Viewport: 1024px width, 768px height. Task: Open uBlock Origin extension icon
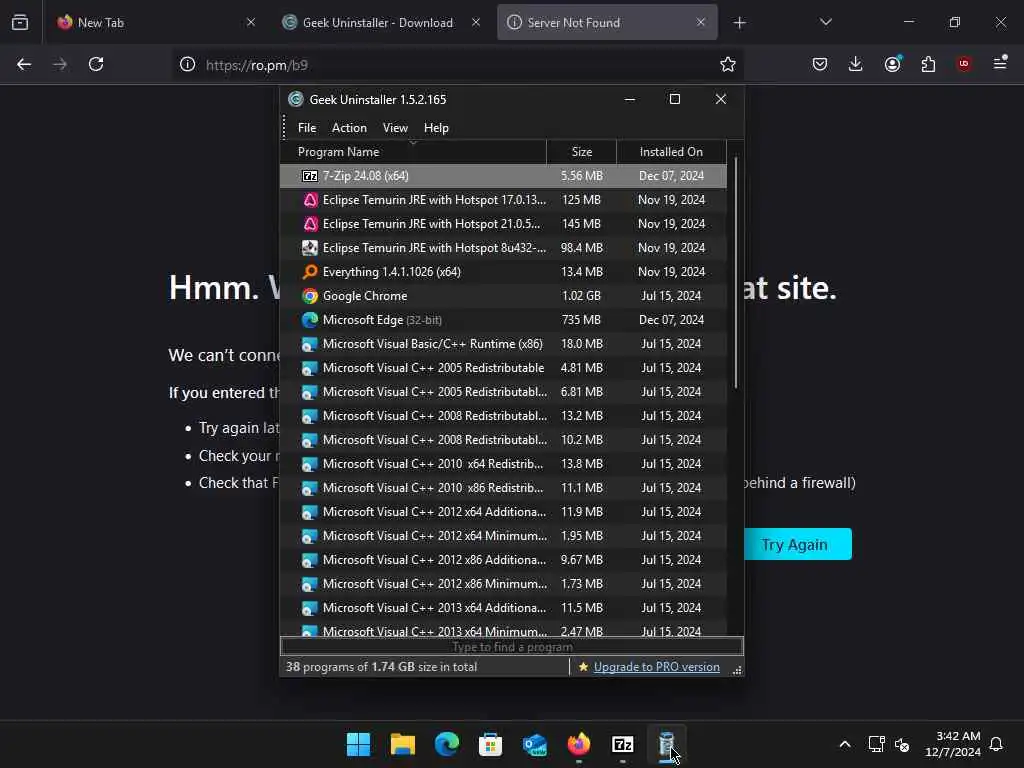click(x=964, y=64)
